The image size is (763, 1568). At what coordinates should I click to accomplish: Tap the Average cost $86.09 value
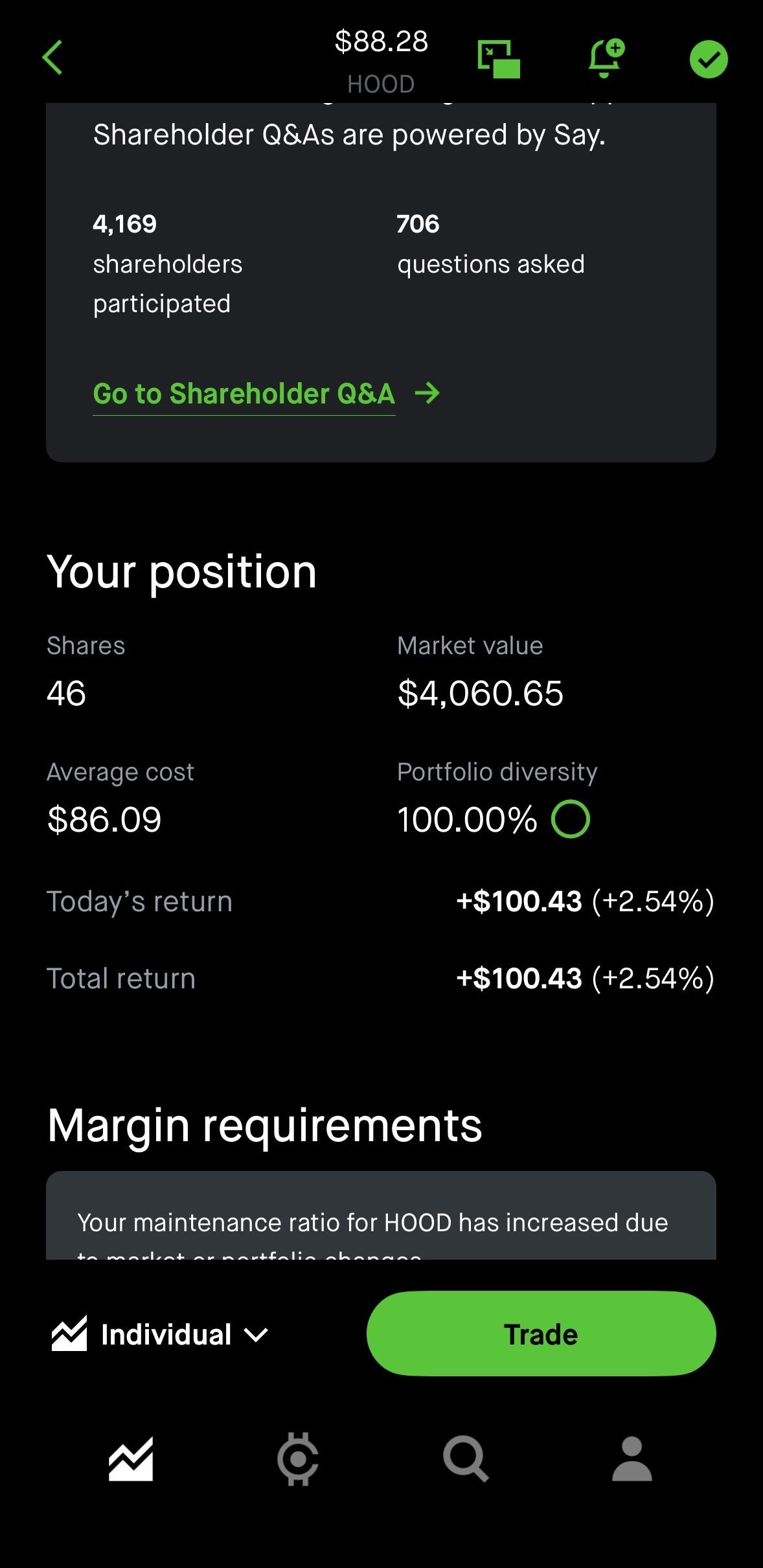[104, 819]
